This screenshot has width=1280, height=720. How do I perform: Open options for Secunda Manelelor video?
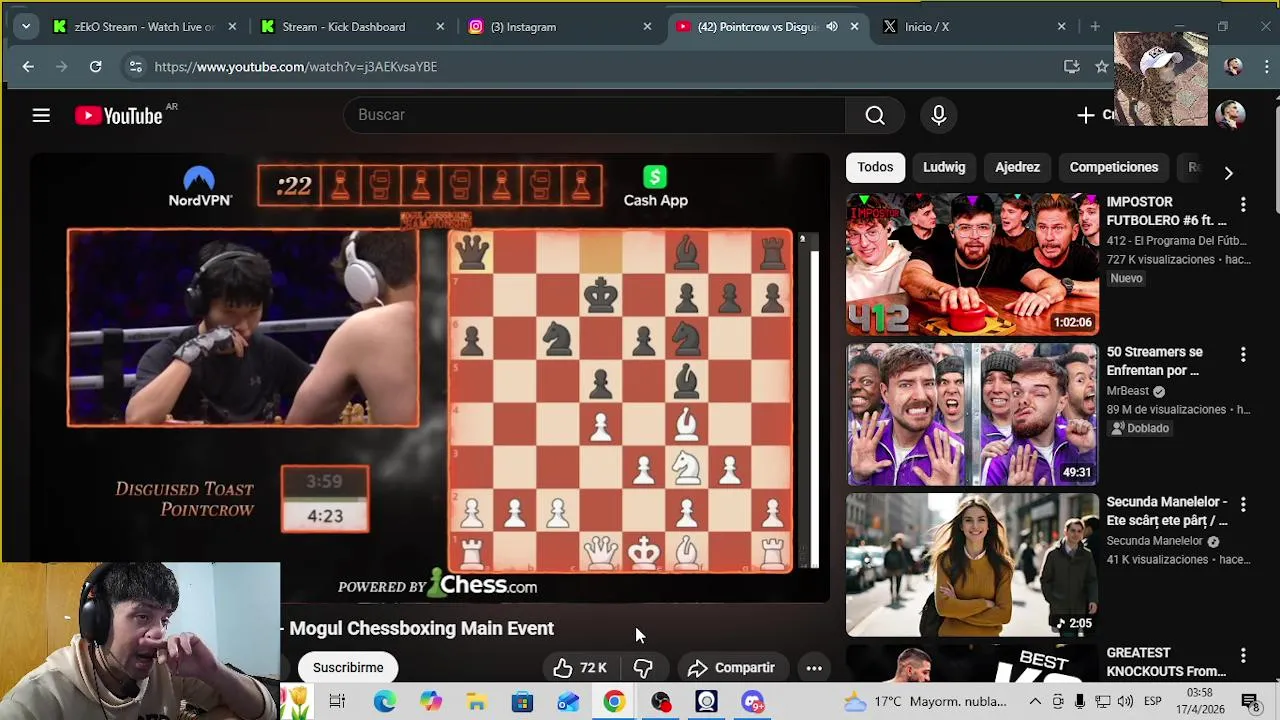coord(1243,504)
